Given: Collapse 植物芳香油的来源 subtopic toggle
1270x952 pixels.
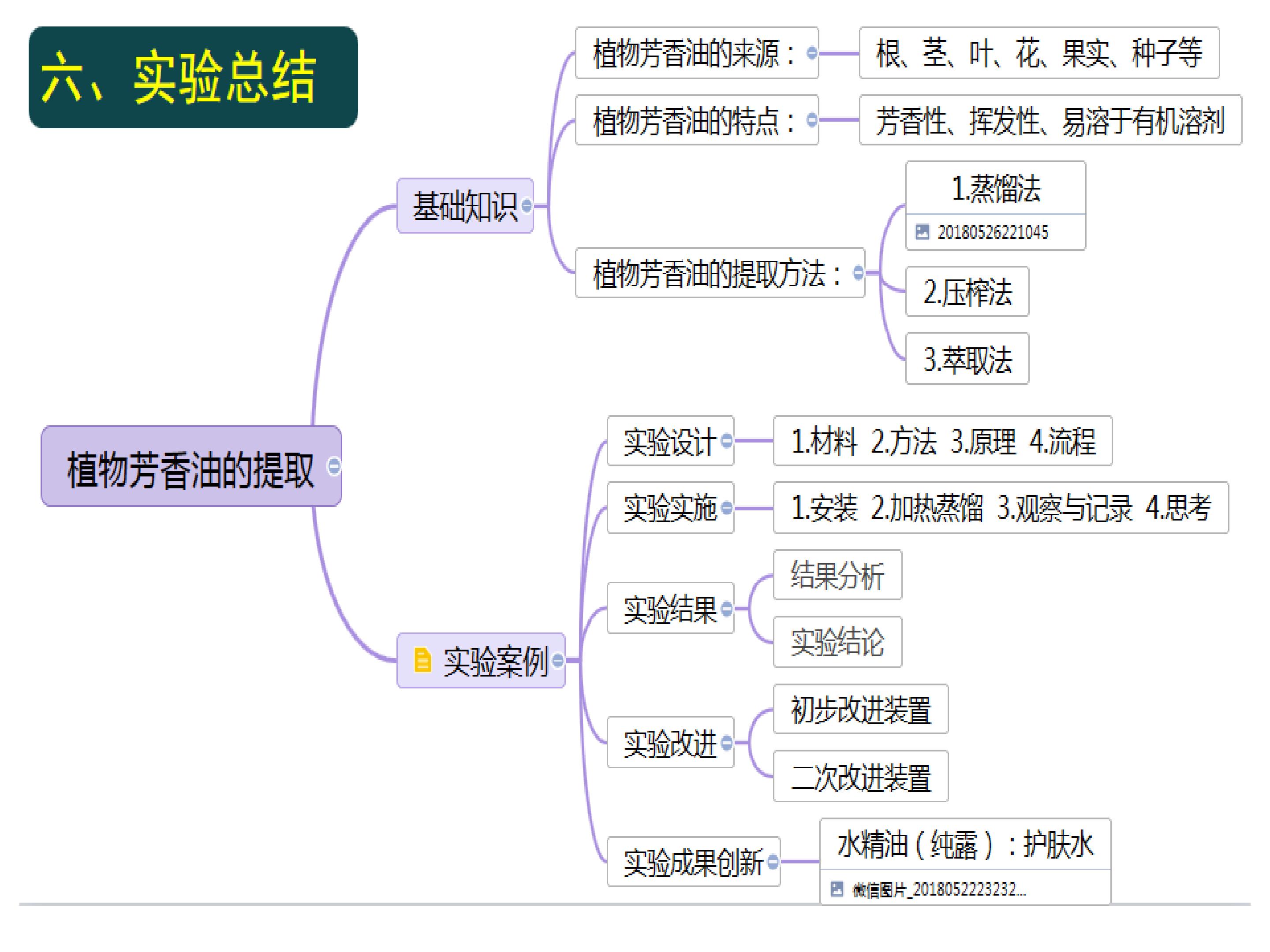Looking at the screenshot, I should (812, 53).
